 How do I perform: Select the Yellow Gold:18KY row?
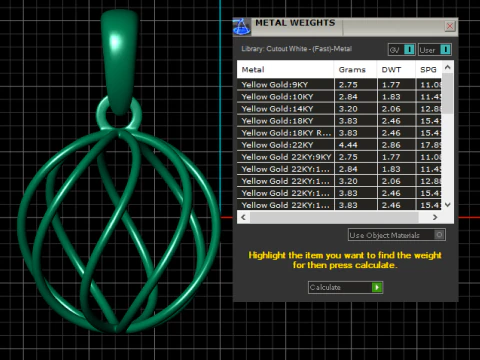click(x=339, y=121)
